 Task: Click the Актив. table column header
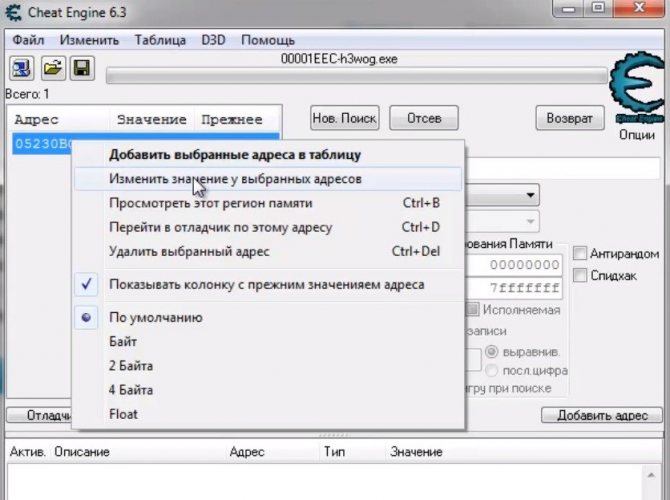28,452
